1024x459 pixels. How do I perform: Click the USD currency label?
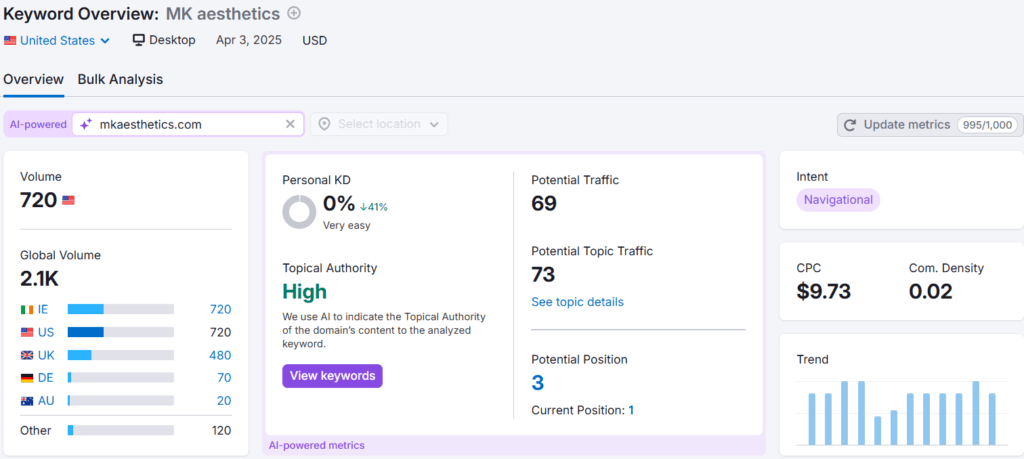tap(315, 40)
